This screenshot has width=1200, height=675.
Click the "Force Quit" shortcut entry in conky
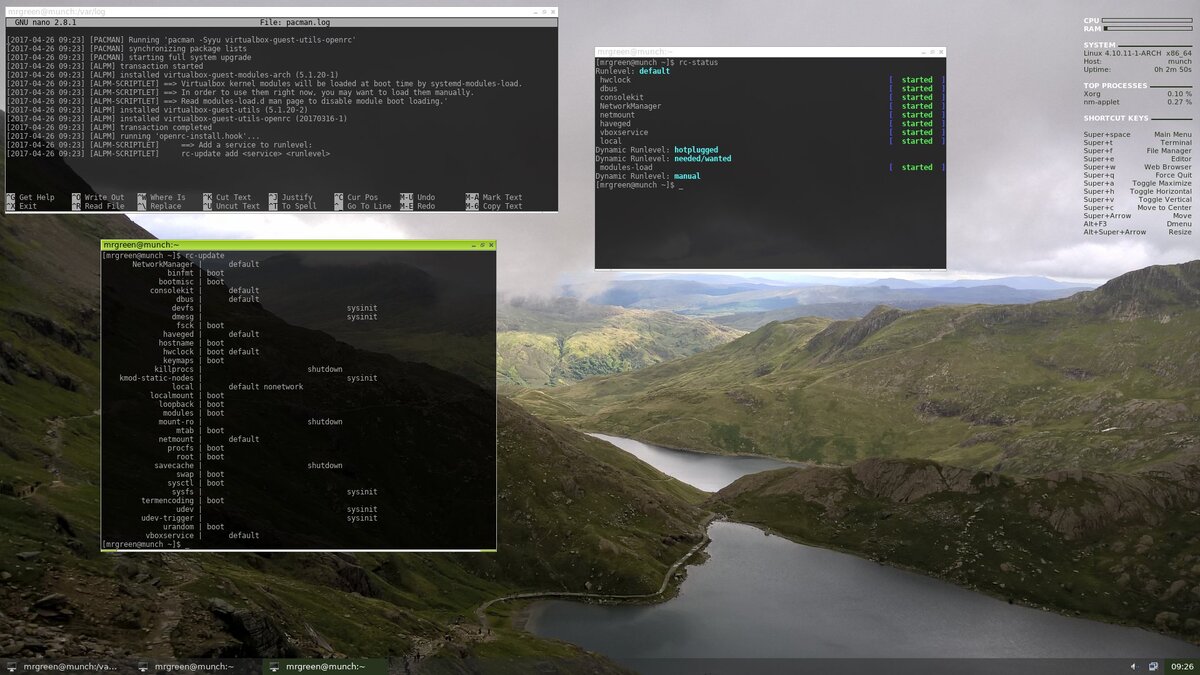click(x=1137, y=175)
